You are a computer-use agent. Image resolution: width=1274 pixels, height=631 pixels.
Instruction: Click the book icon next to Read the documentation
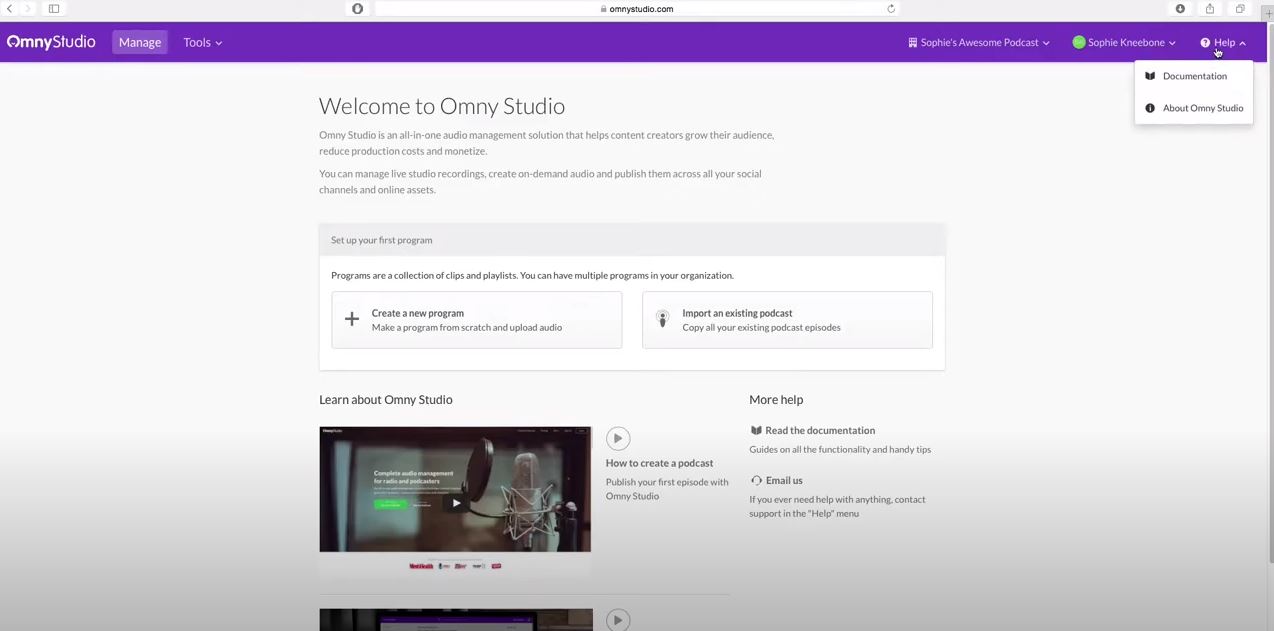point(756,431)
